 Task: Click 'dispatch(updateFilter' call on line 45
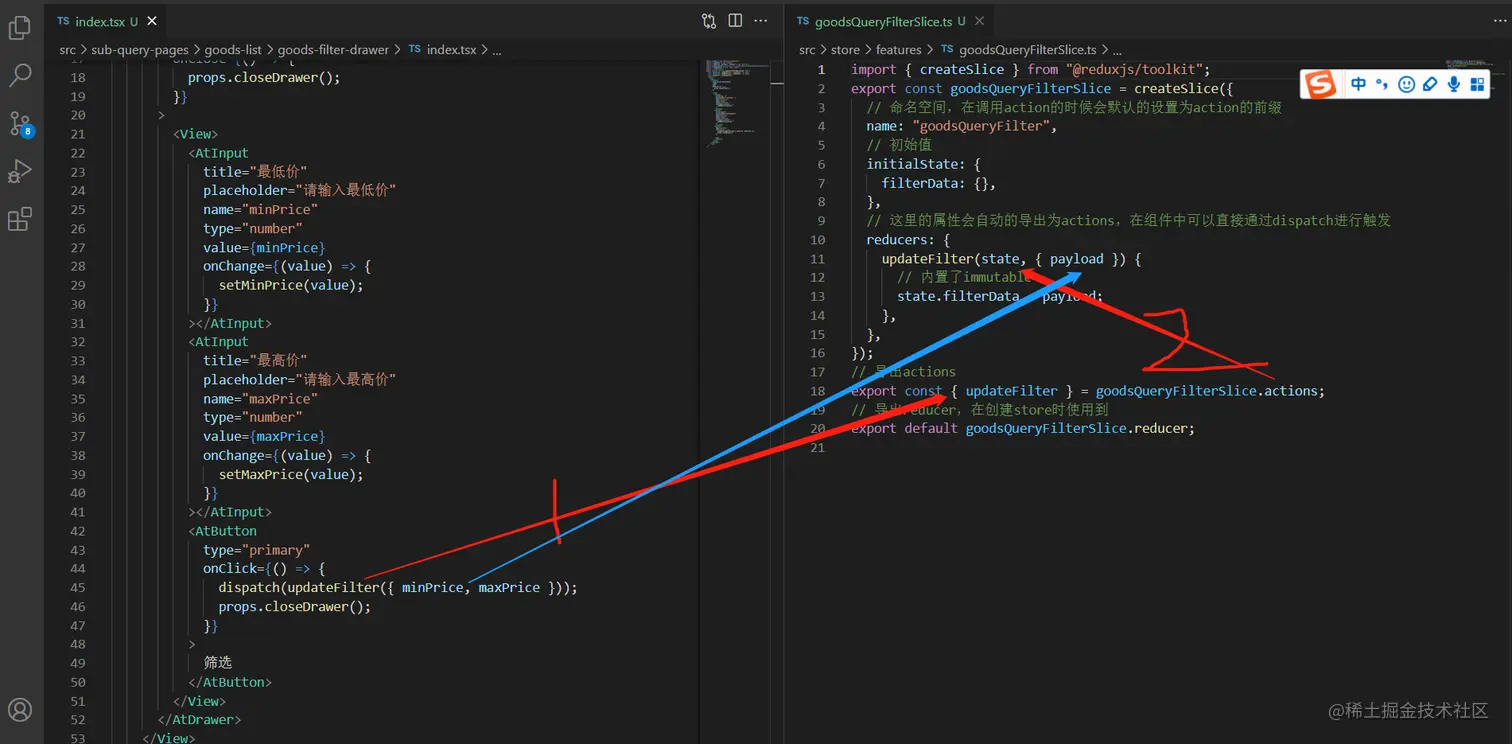click(x=299, y=587)
